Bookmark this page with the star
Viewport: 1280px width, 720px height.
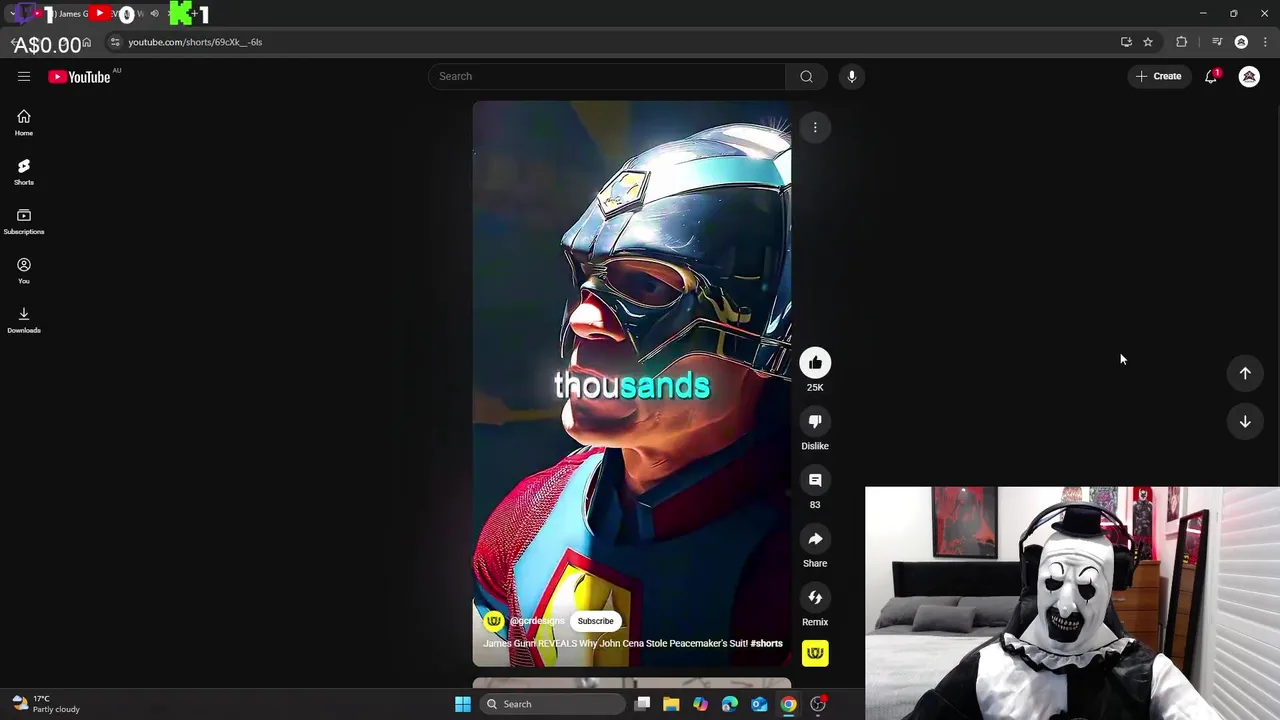(1148, 42)
